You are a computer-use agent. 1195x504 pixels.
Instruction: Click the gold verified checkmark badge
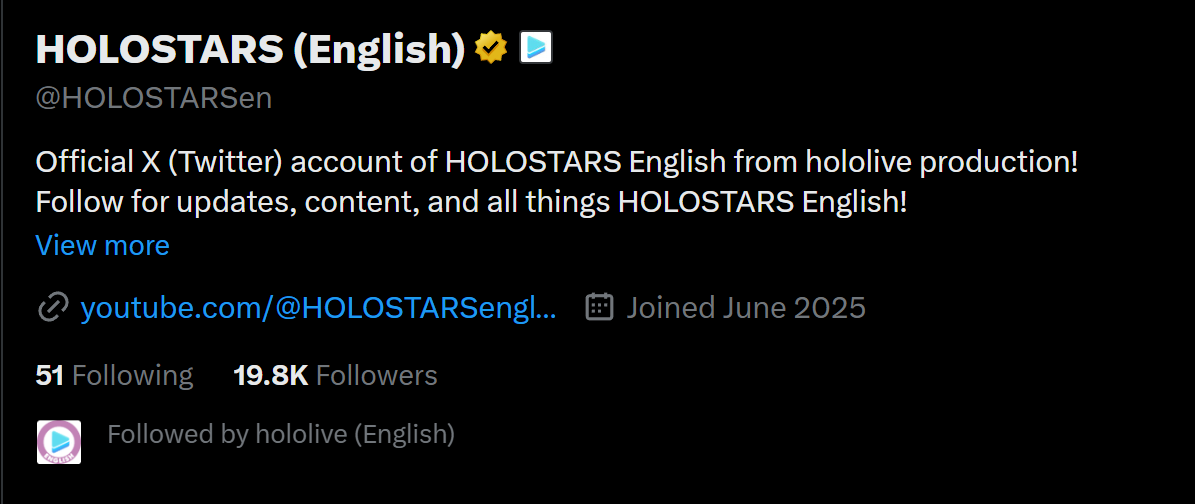tap(491, 47)
